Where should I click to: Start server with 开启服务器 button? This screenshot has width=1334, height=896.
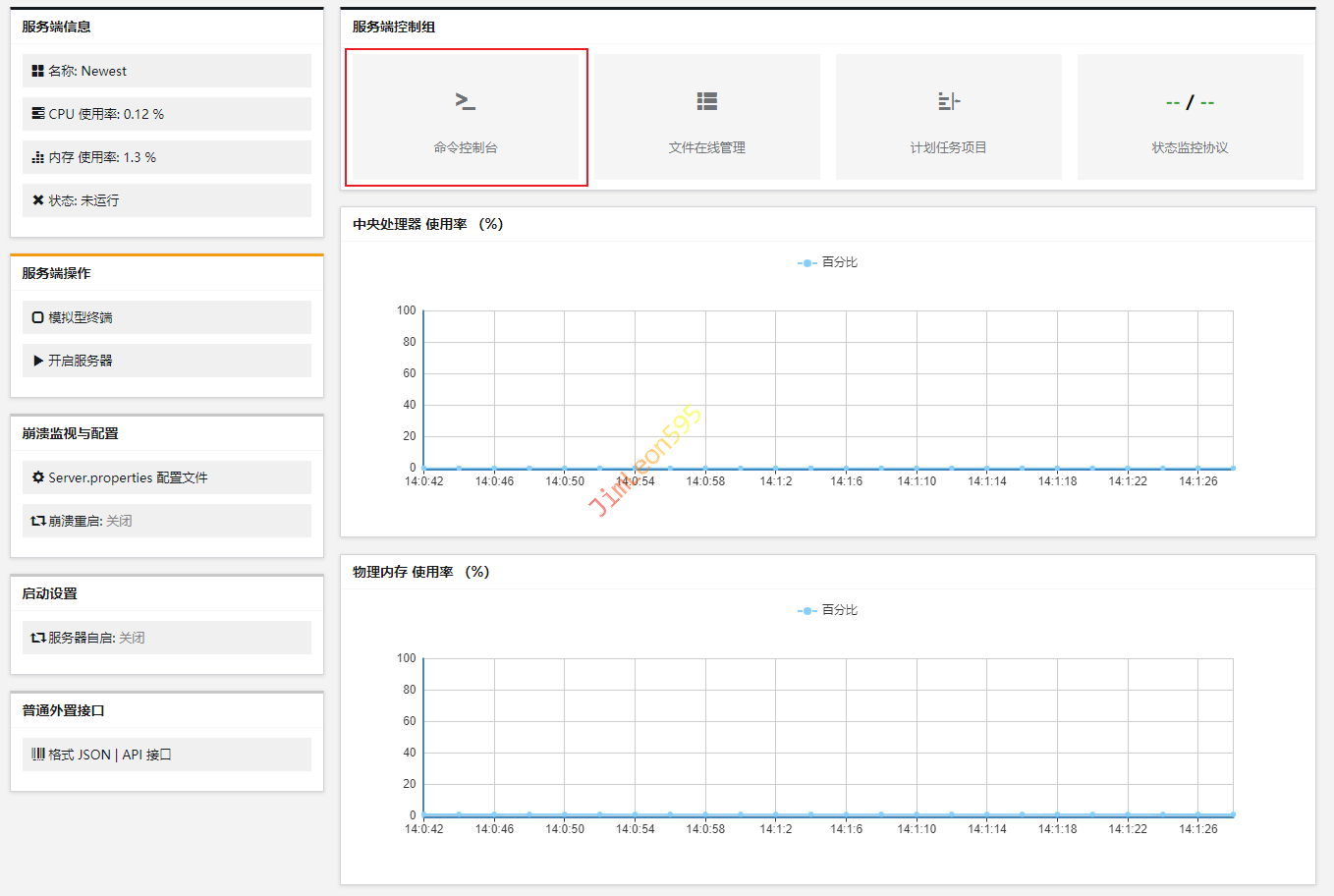(x=166, y=361)
